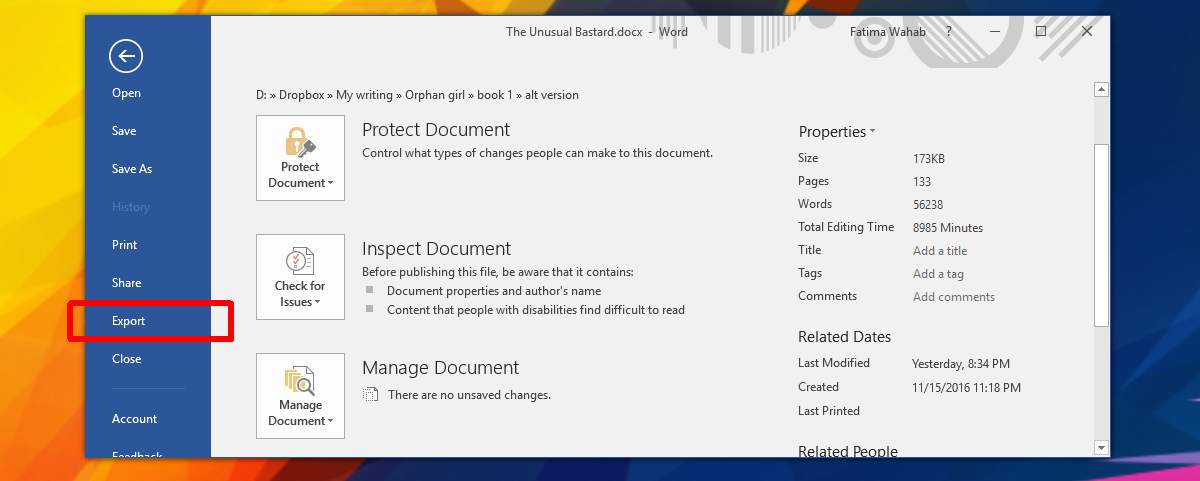Click the Protect Document heading
The image size is (1200, 481).
click(x=436, y=130)
